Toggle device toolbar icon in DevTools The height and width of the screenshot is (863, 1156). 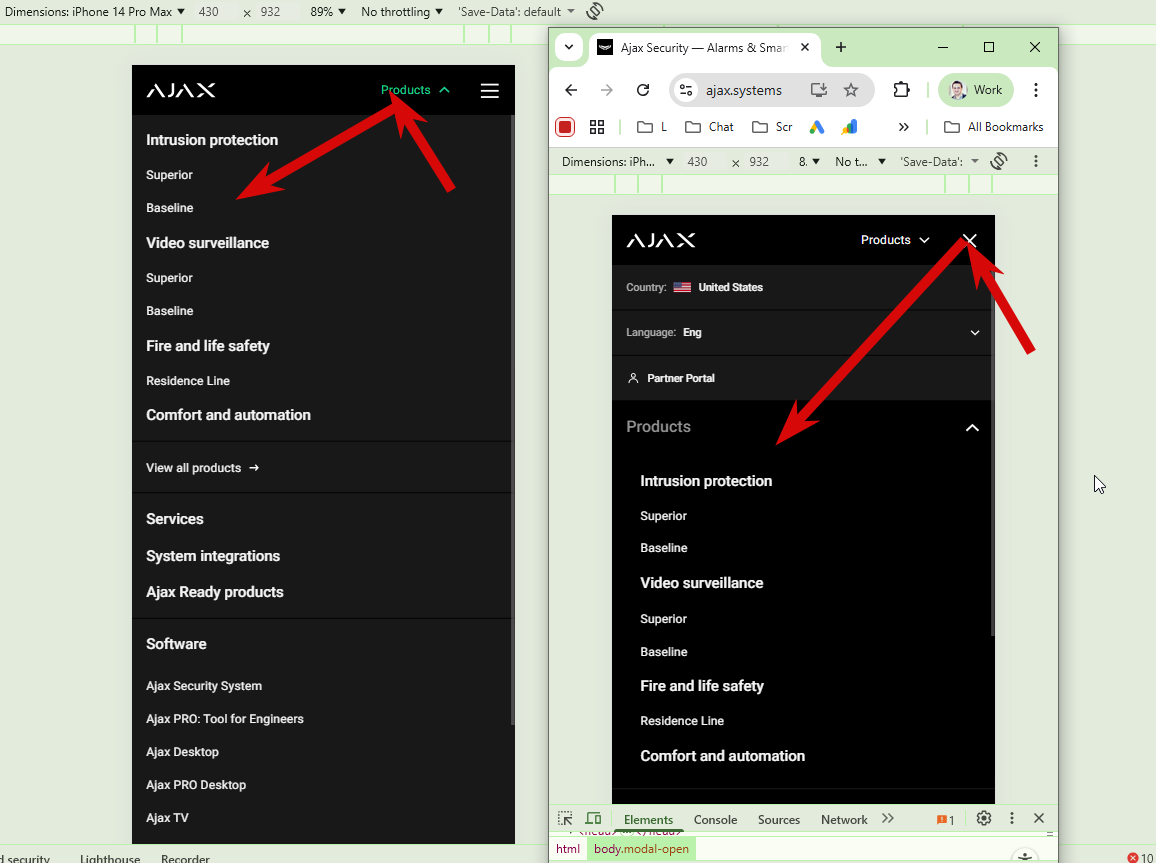coord(593,819)
